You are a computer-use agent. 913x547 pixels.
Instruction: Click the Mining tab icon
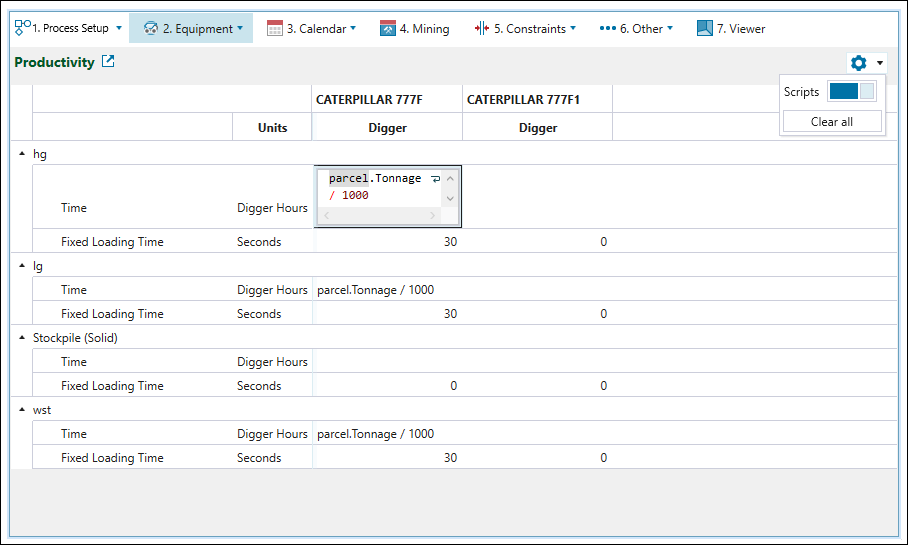point(388,28)
